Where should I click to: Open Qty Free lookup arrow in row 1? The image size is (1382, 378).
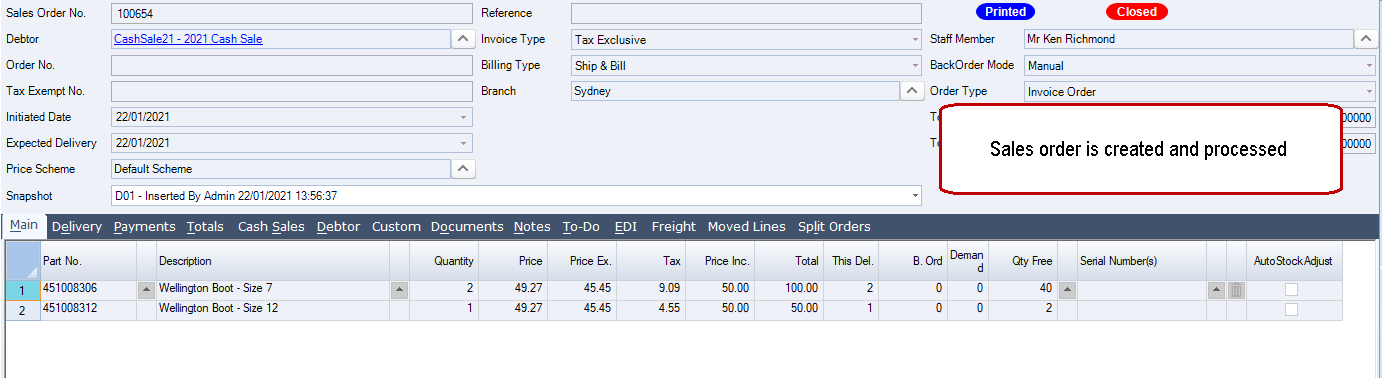[x=1067, y=290]
